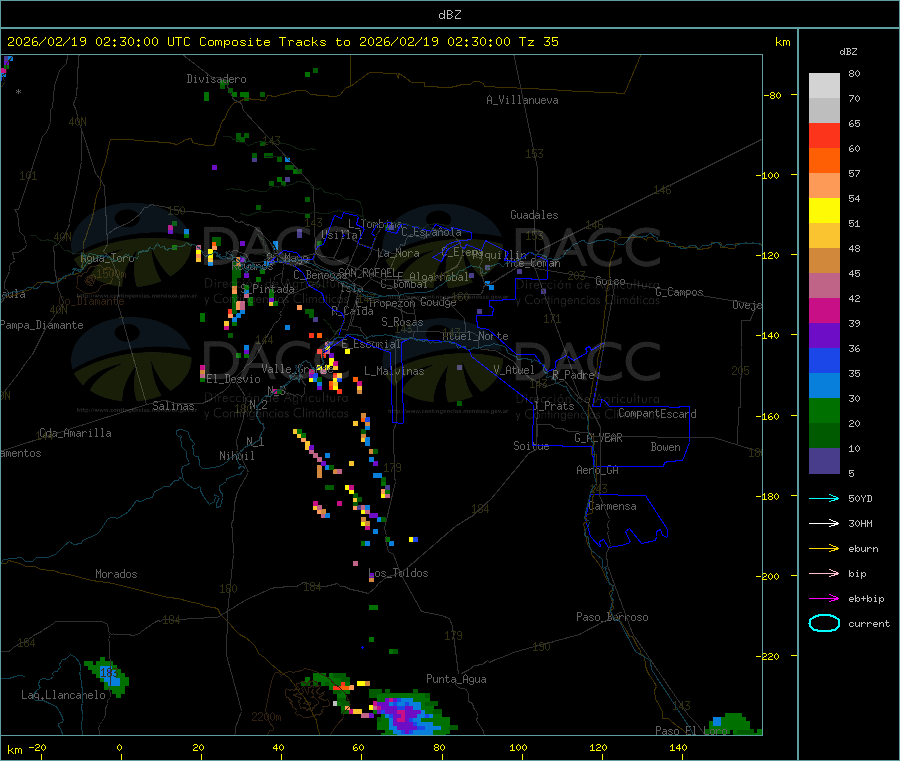Click the pink bip arrow icon
This screenshot has height=761, width=900.
tap(824, 573)
